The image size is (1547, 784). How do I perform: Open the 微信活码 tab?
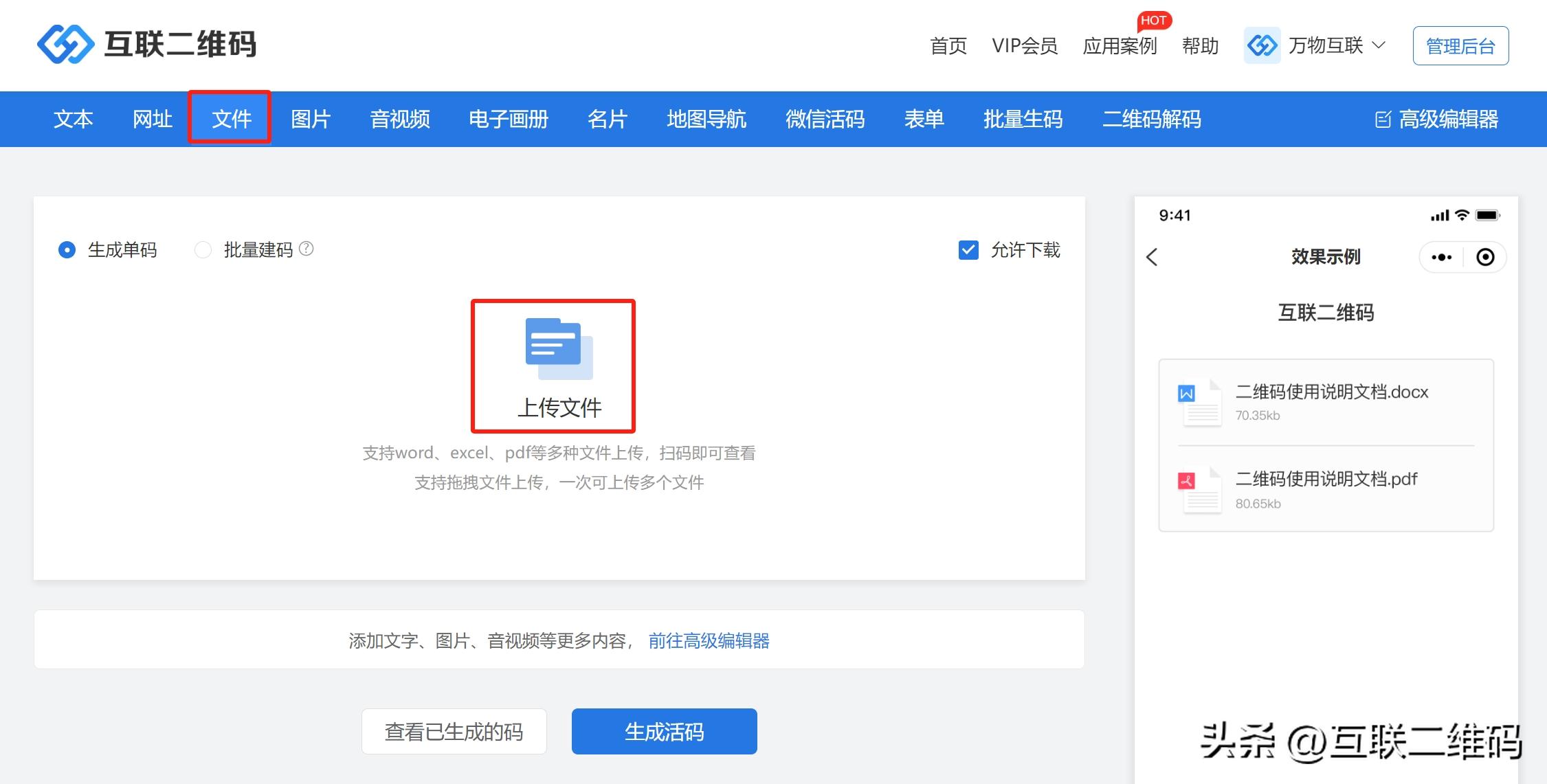pyautogui.click(x=825, y=119)
